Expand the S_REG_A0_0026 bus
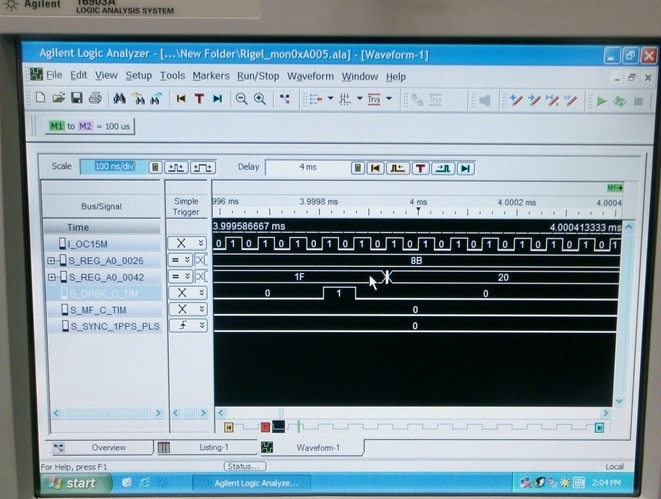661x499 pixels. (x=51, y=260)
